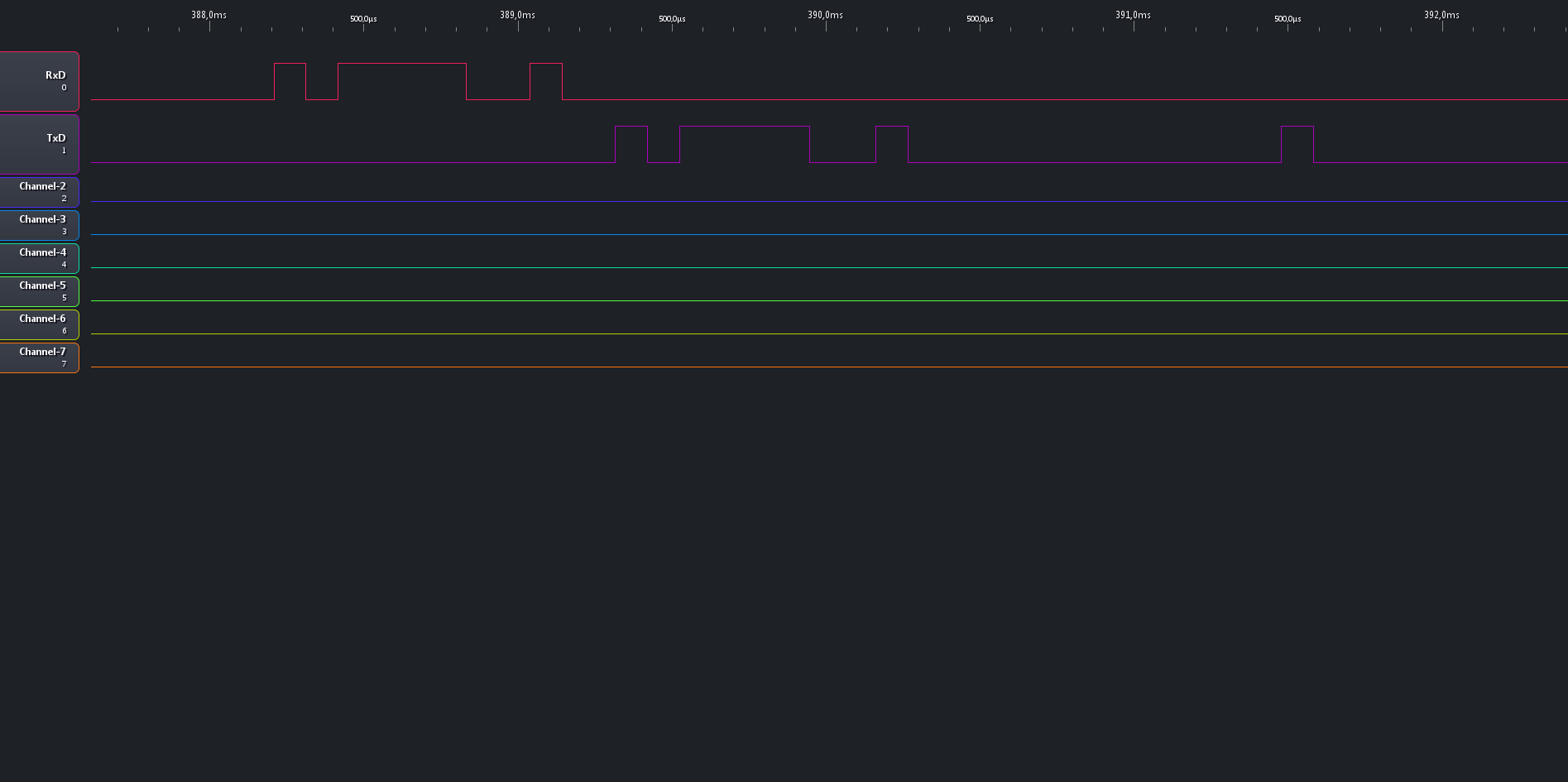Screen dimensions: 1568x782
Task: Click the 390,0ms ruler marker
Action: click(825, 15)
